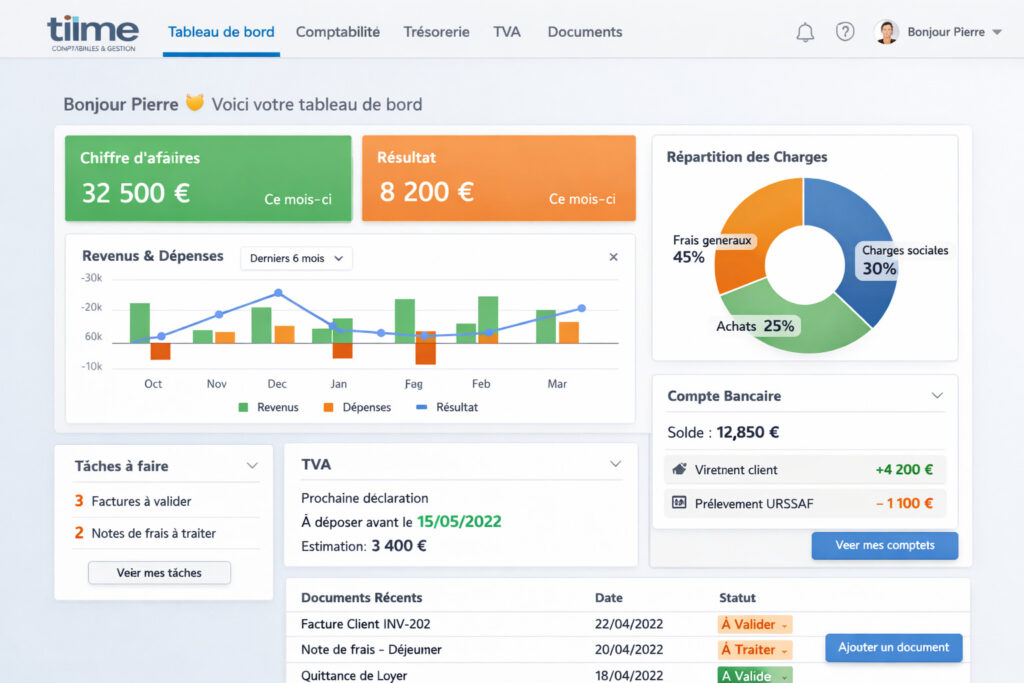Switch to the Trésorerie tab
This screenshot has height=683, width=1024.
[x=436, y=32]
